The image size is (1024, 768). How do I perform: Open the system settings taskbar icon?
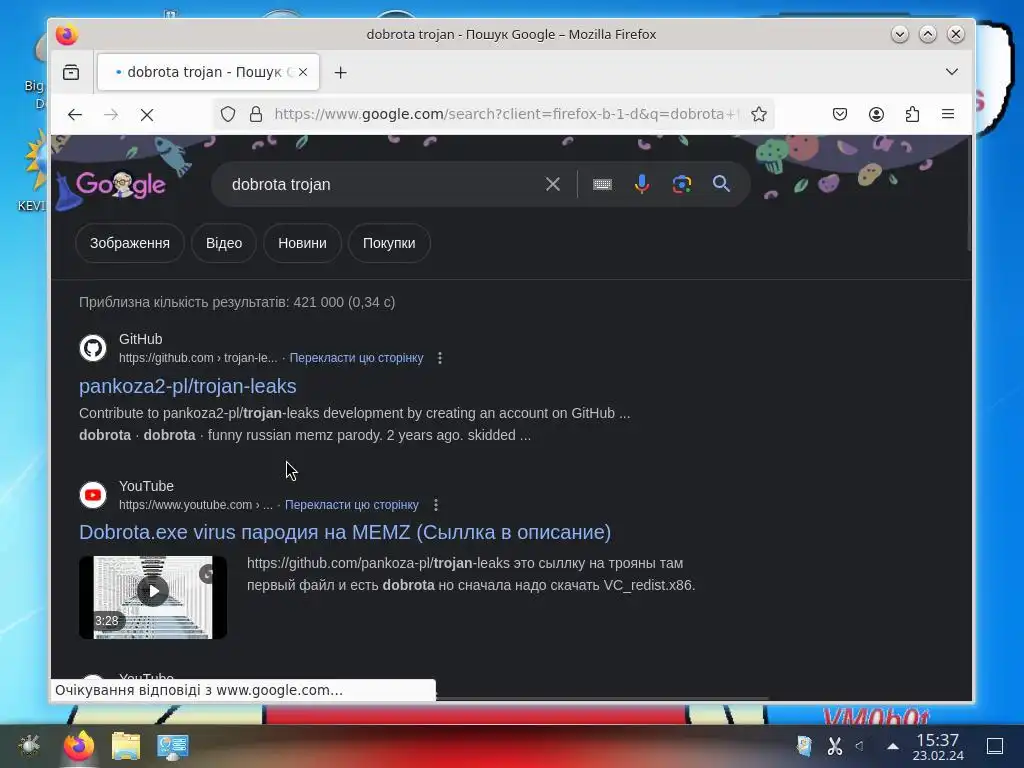(x=172, y=746)
